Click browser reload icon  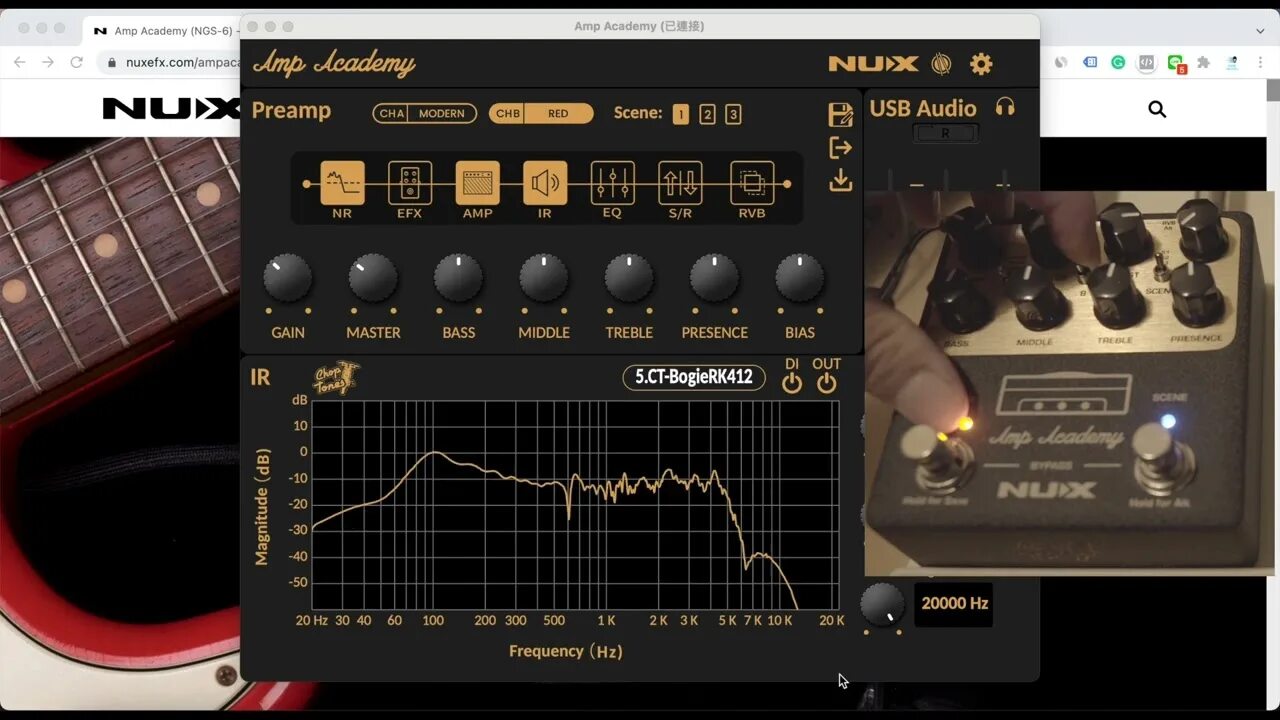(x=76, y=62)
